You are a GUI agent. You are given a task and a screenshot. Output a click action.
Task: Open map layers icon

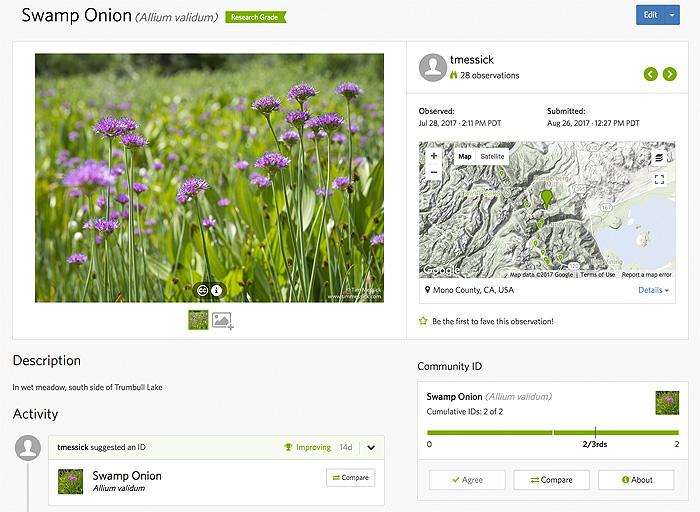pyautogui.click(x=659, y=158)
